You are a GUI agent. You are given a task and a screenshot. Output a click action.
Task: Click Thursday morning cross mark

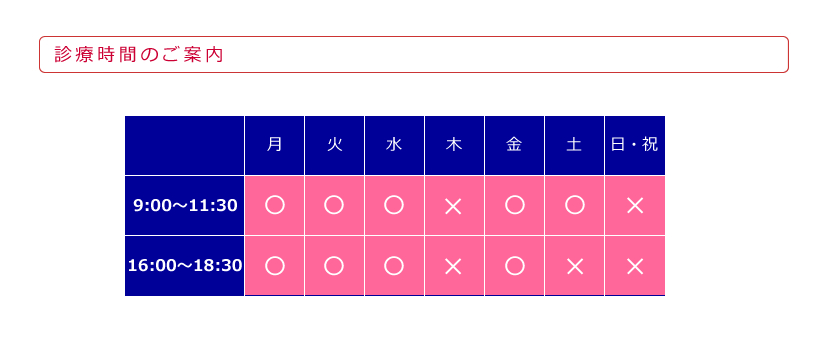click(x=454, y=205)
